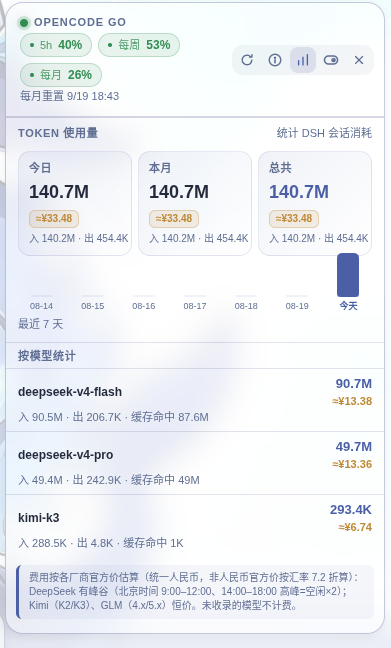Select the 08-16 chart date
Viewport: 391px width, 648px height.
[x=143, y=306]
